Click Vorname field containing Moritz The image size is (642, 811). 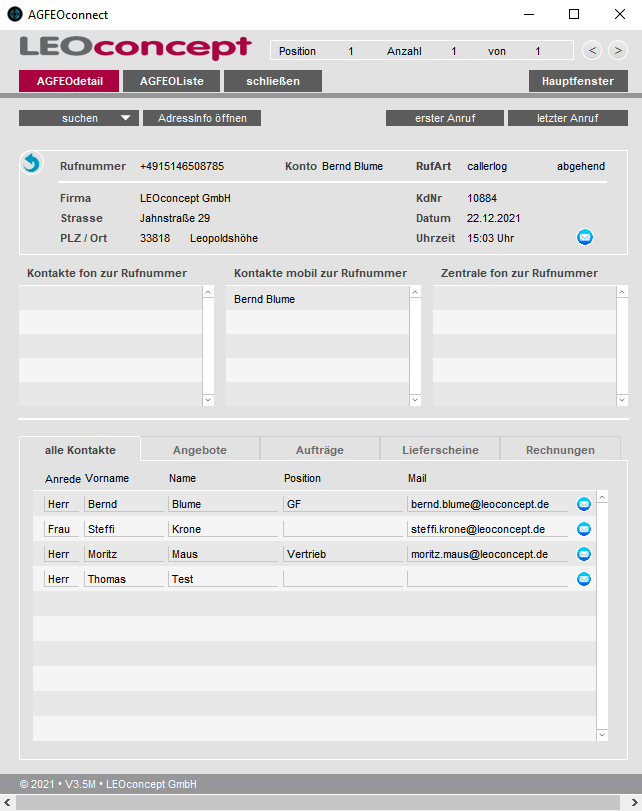point(124,554)
